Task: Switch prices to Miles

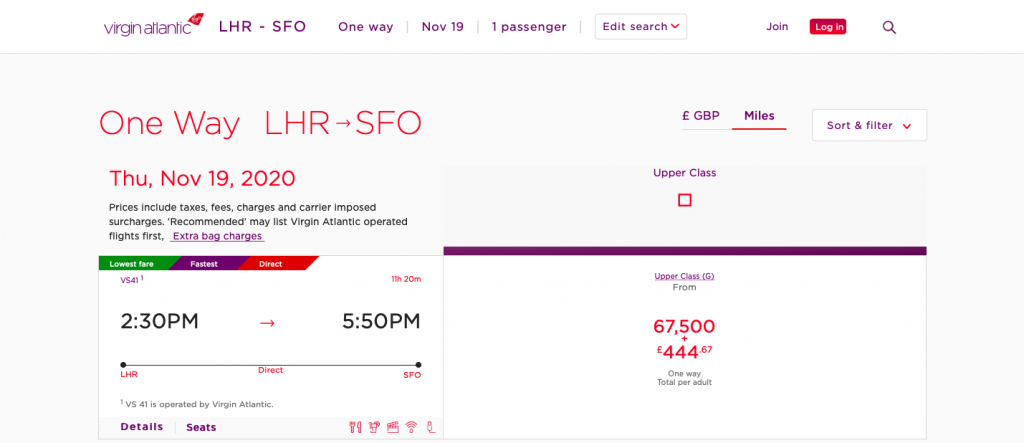Action: (x=759, y=116)
